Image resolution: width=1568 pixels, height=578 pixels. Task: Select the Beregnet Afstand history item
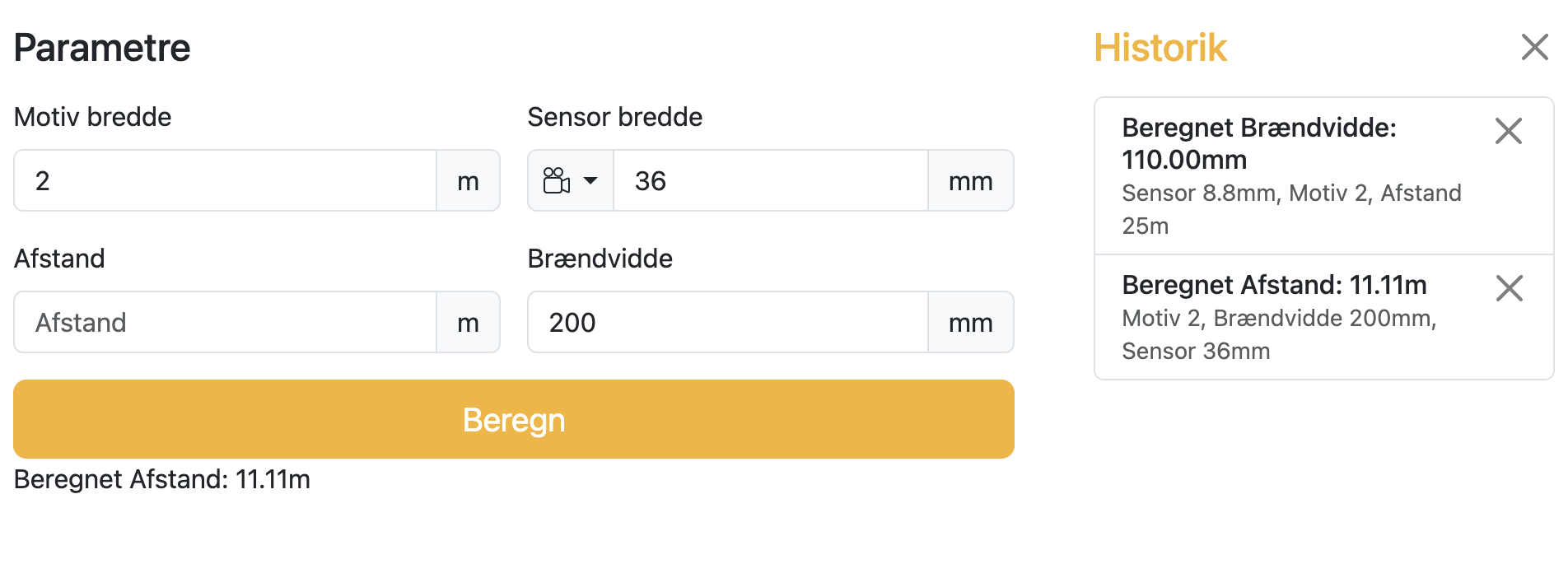click(x=1293, y=317)
